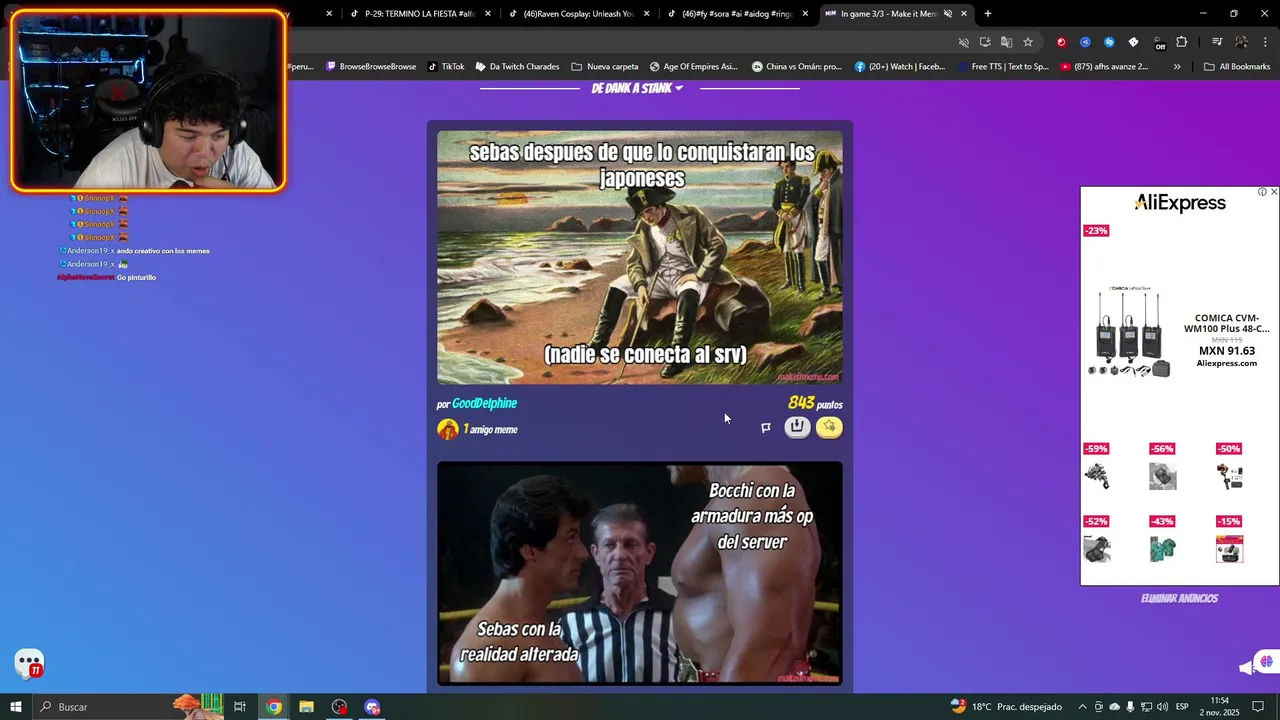
Task: Download the Napoleon meme via gray button
Action: [797, 427]
